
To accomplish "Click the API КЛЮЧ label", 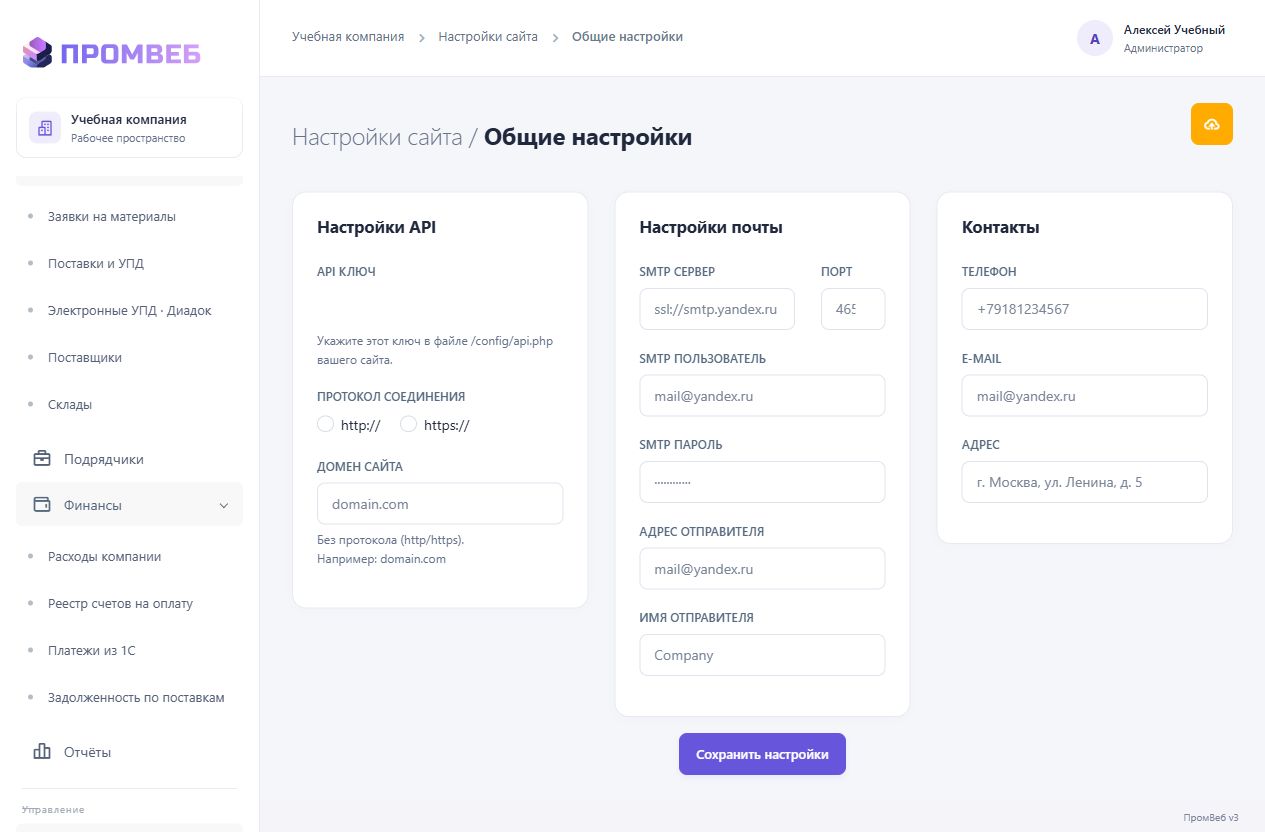I will (x=346, y=272).
